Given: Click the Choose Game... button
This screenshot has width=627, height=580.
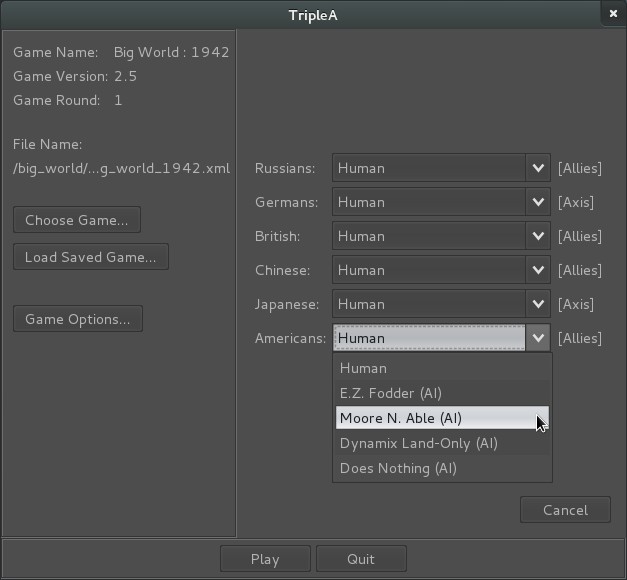Looking at the screenshot, I should (x=77, y=220).
